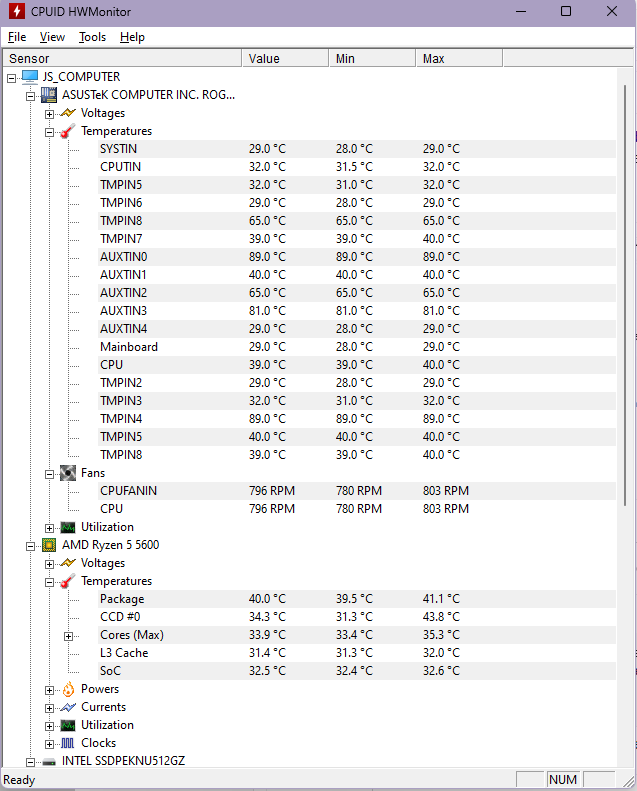Select the Package temperature row
The width and height of the screenshot is (637, 791).
tap(357, 599)
